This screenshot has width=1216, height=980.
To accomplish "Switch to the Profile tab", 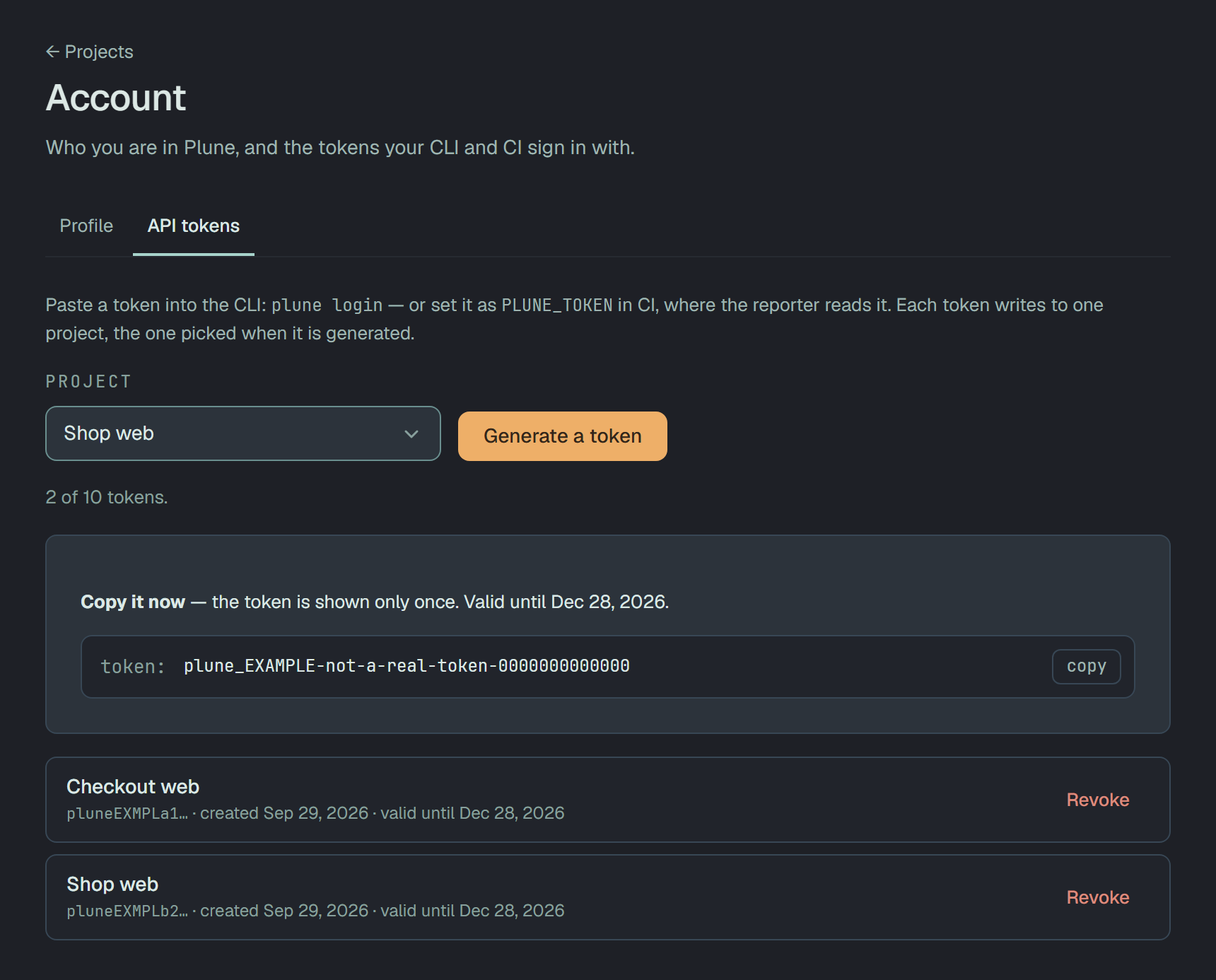I will [x=86, y=226].
